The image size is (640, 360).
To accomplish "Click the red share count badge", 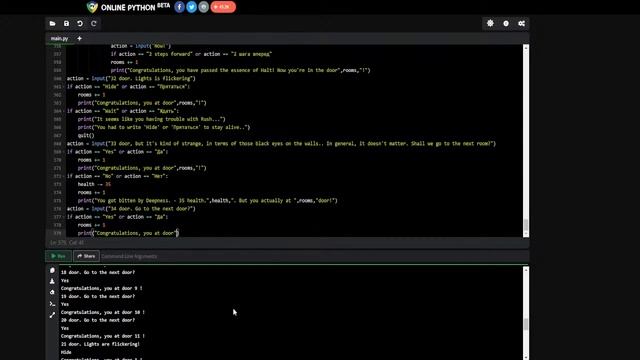I will pos(223,7).
